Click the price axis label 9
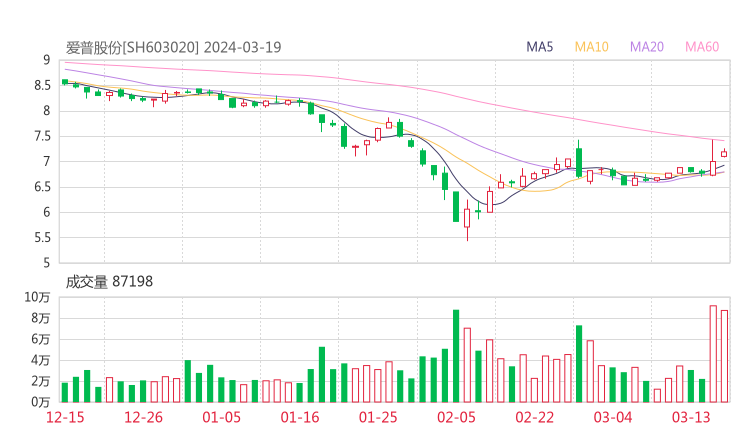 (46, 60)
